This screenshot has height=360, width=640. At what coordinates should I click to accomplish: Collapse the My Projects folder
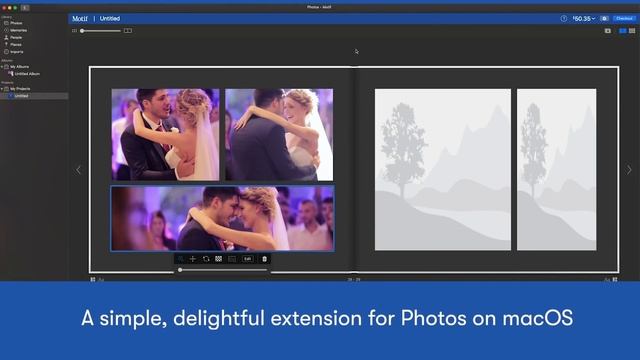pyautogui.click(x=2, y=89)
